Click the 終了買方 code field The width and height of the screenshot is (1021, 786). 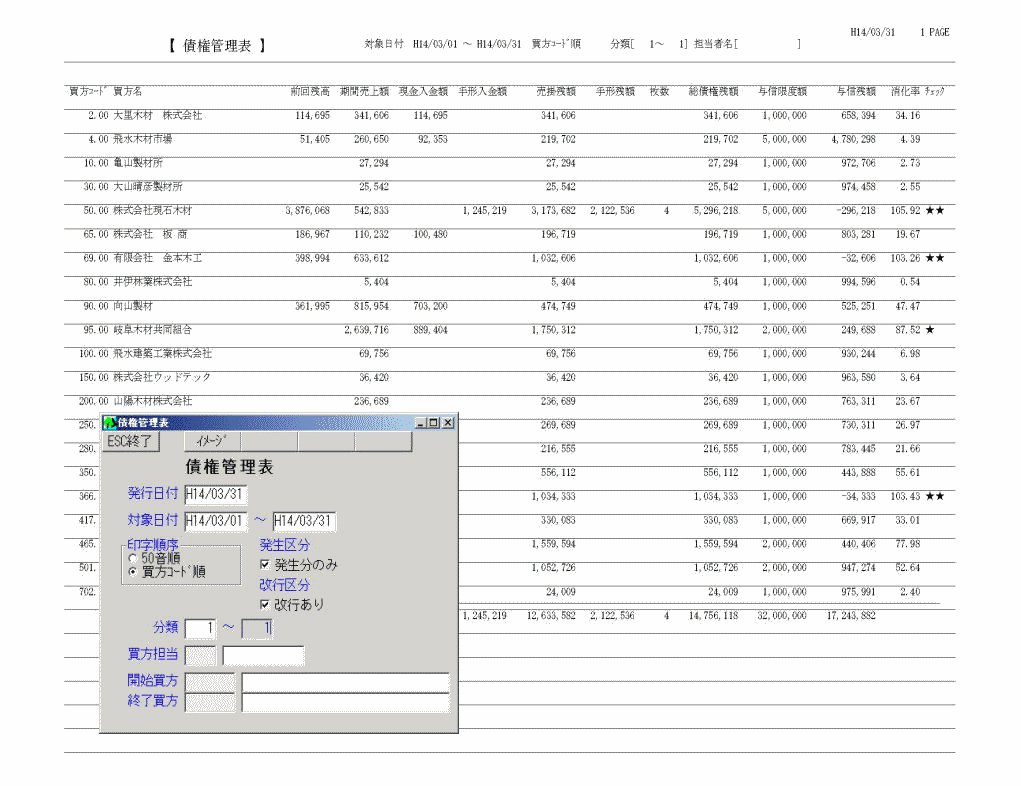[210, 702]
